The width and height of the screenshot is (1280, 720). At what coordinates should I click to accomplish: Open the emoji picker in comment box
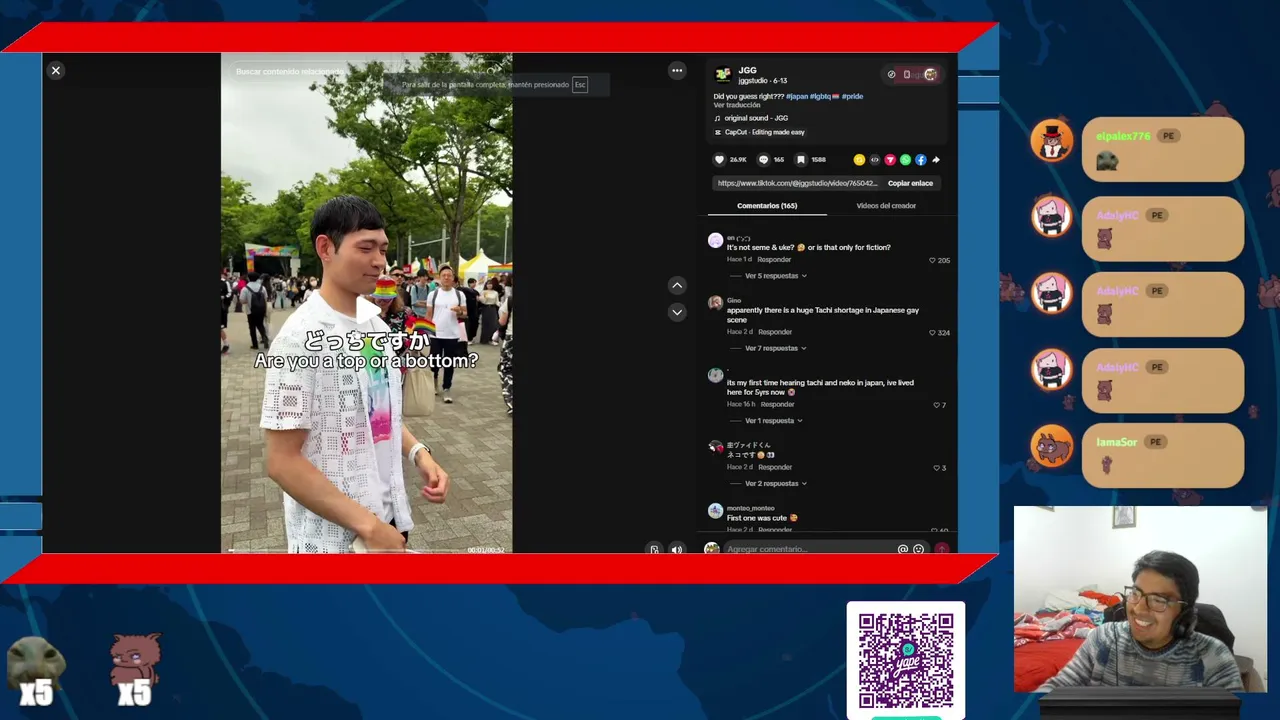[x=918, y=549]
